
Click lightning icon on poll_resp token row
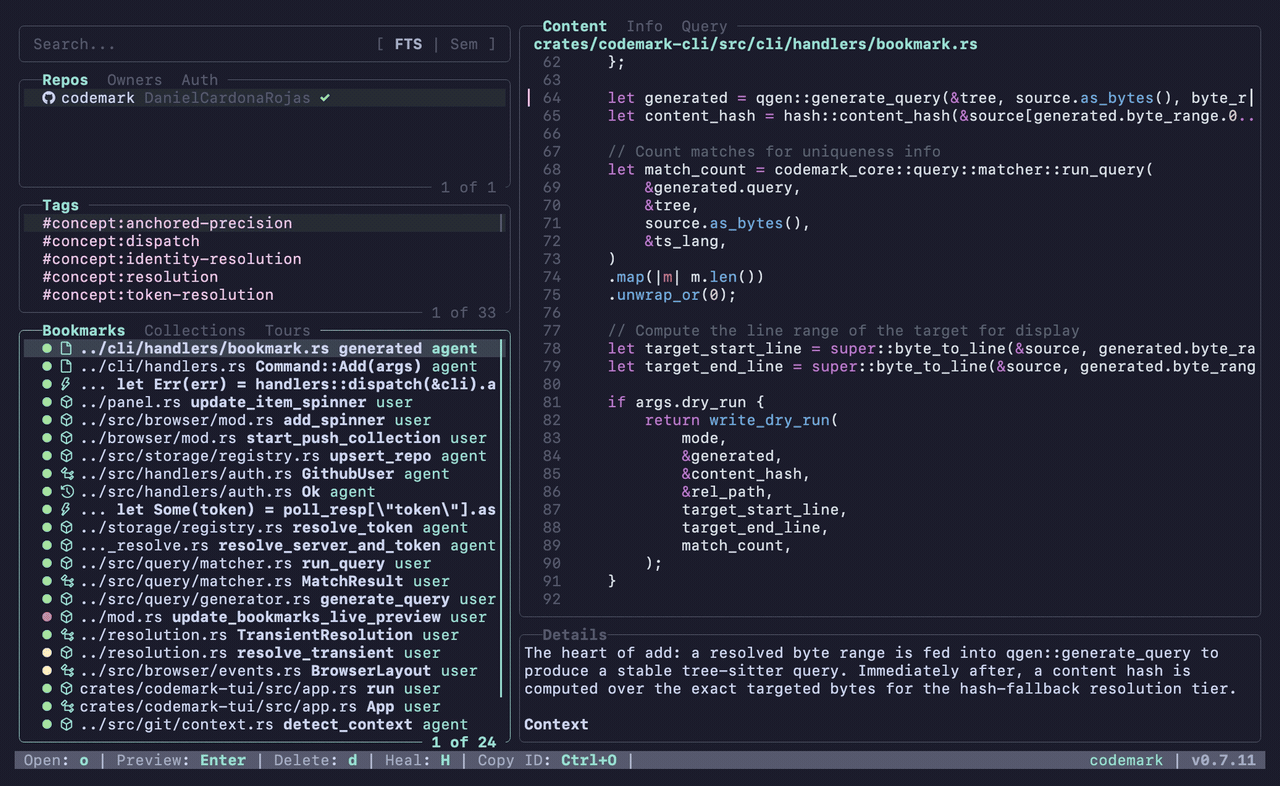(x=66, y=510)
